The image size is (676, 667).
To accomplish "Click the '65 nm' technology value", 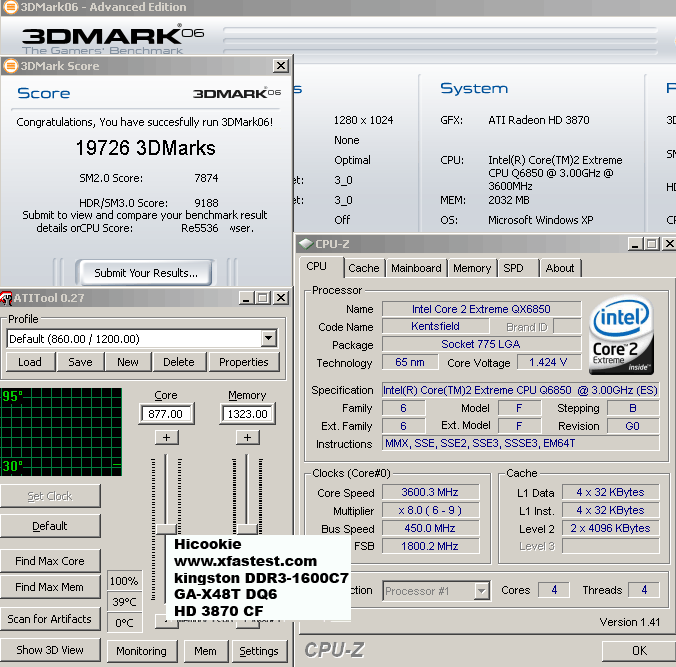I will point(410,362).
